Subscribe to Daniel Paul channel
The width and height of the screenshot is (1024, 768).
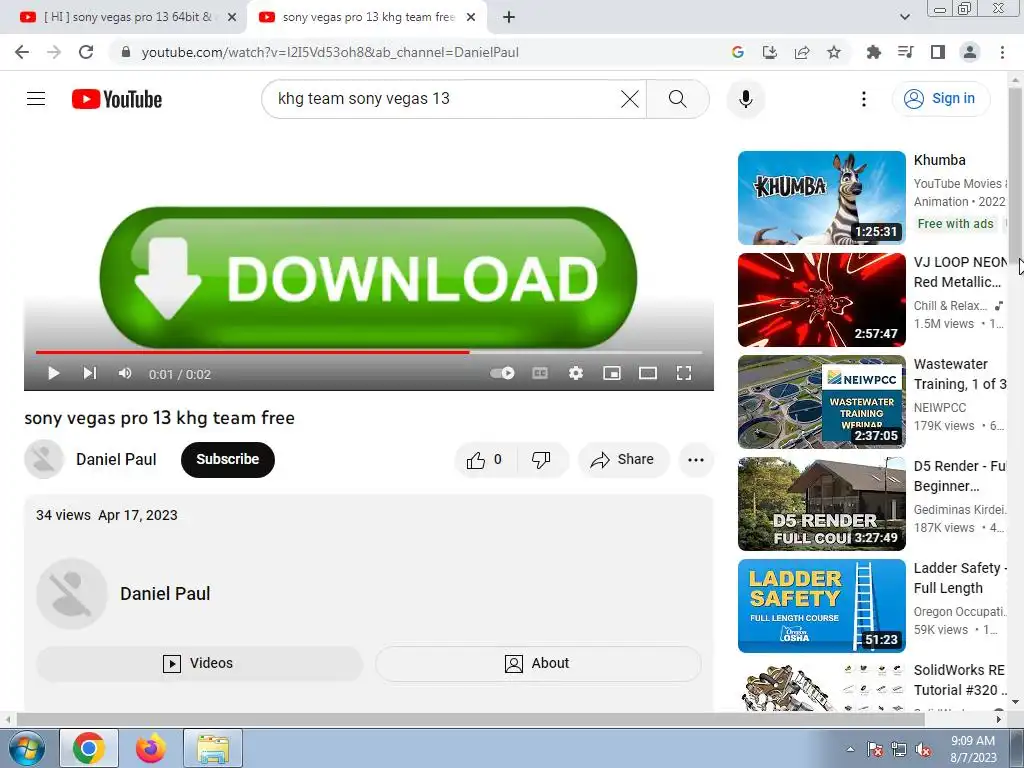(x=228, y=460)
